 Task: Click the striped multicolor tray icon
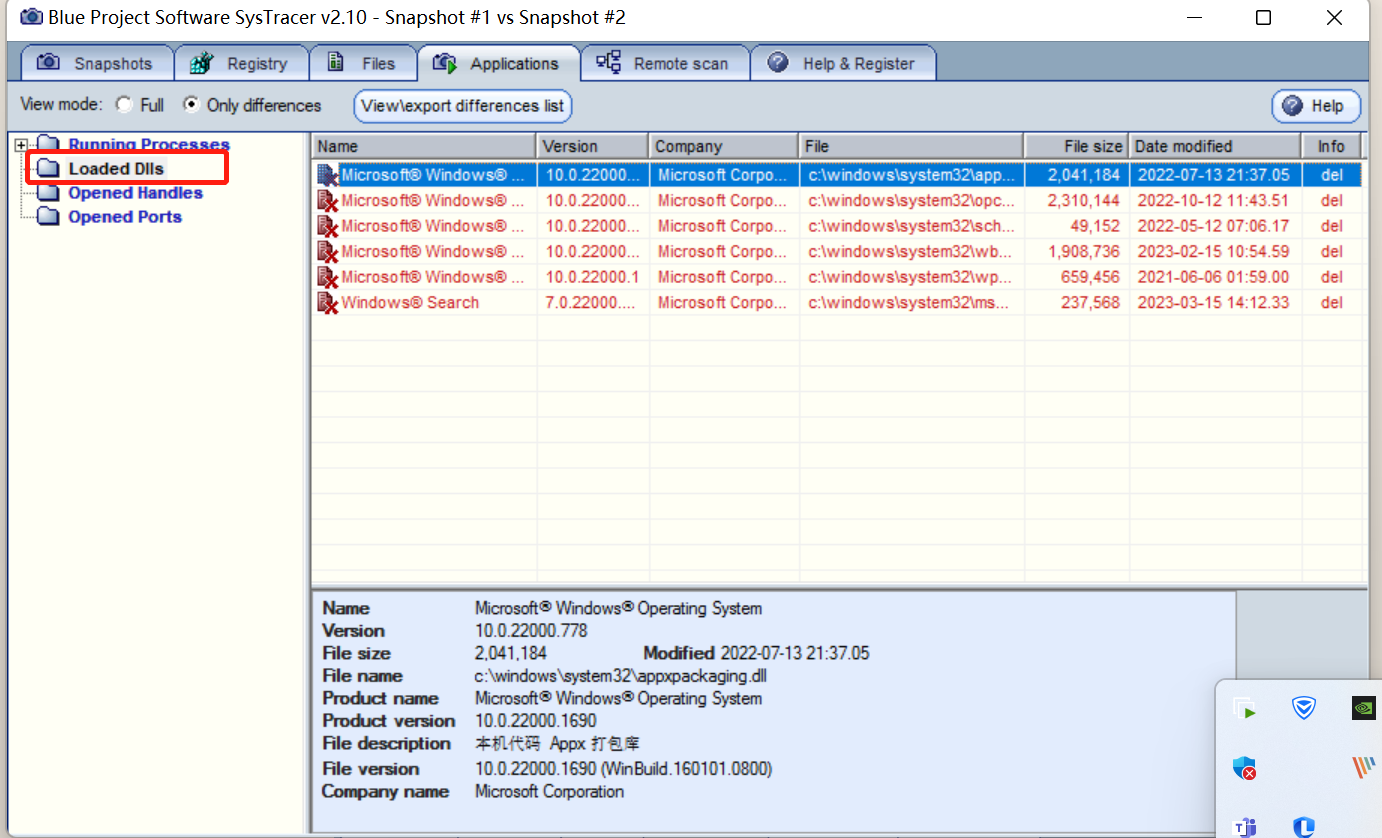pos(1363,768)
